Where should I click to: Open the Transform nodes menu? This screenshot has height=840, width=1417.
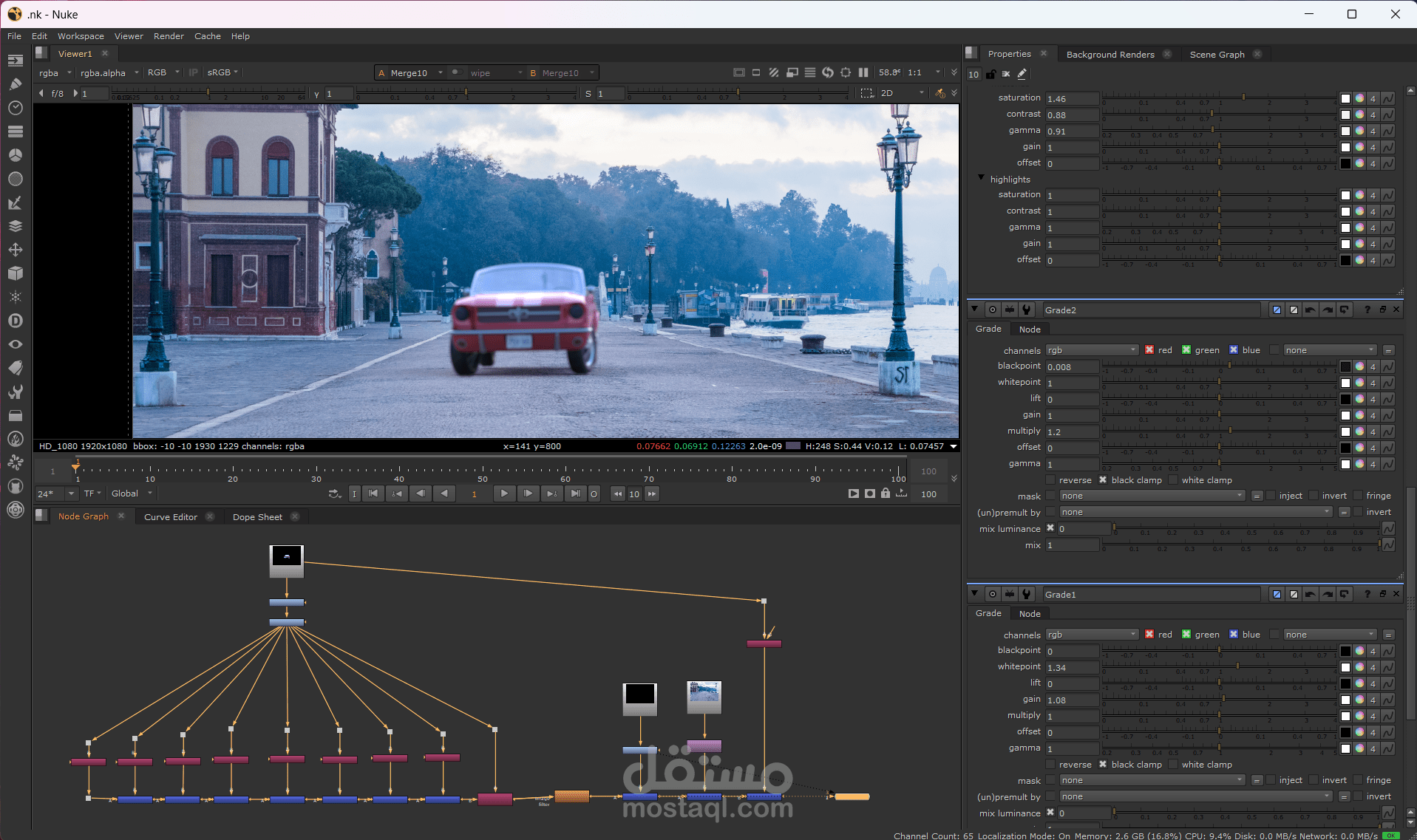(x=15, y=250)
